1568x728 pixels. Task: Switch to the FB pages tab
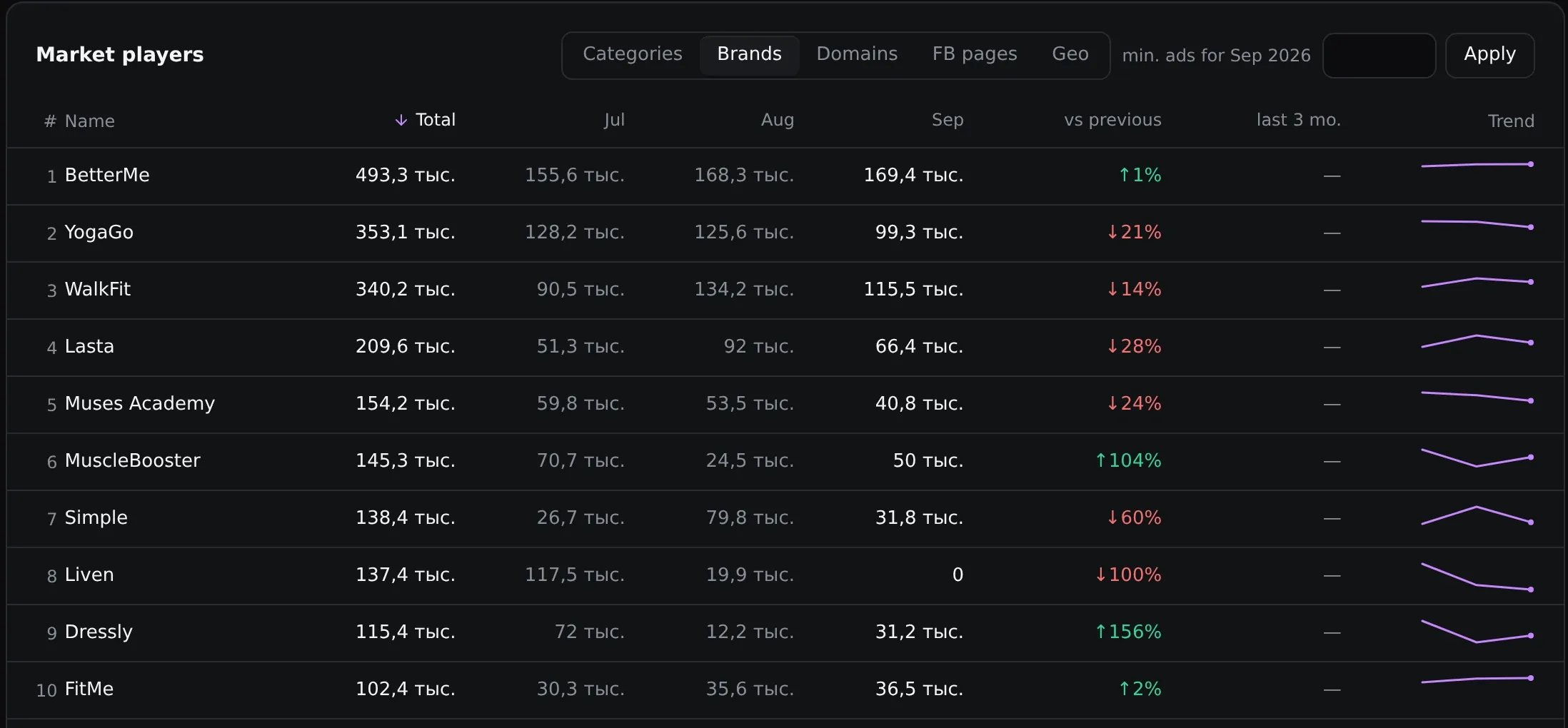975,54
